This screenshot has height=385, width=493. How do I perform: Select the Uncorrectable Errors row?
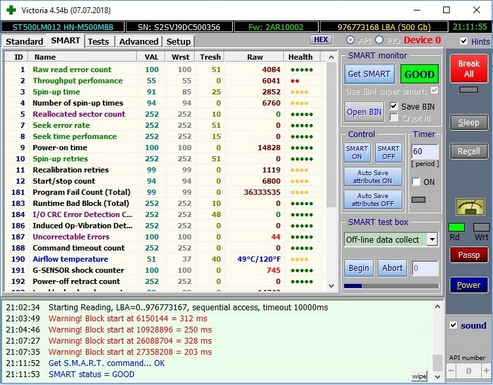165,237
